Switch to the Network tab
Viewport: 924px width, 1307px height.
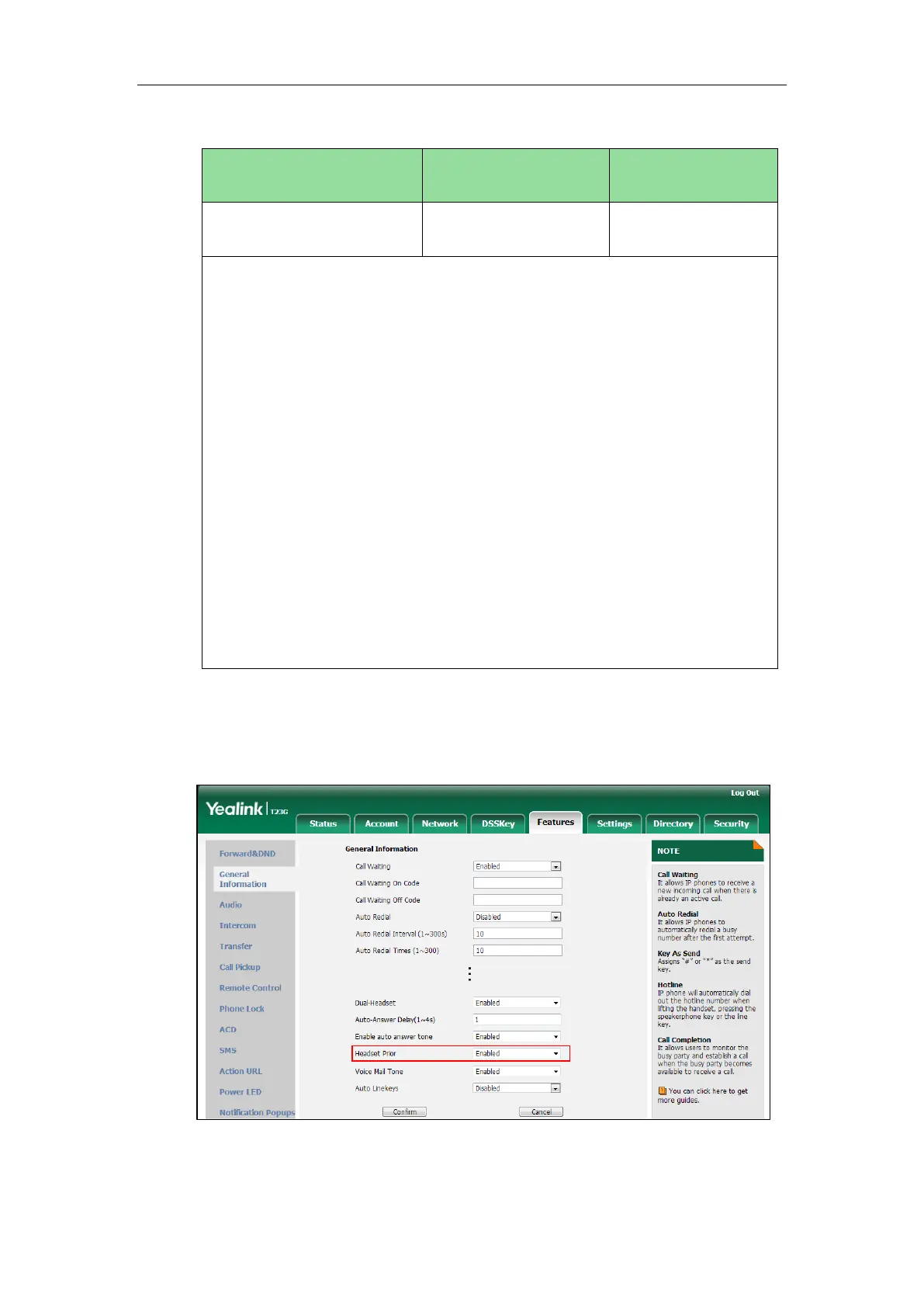pyautogui.click(x=440, y=823)
